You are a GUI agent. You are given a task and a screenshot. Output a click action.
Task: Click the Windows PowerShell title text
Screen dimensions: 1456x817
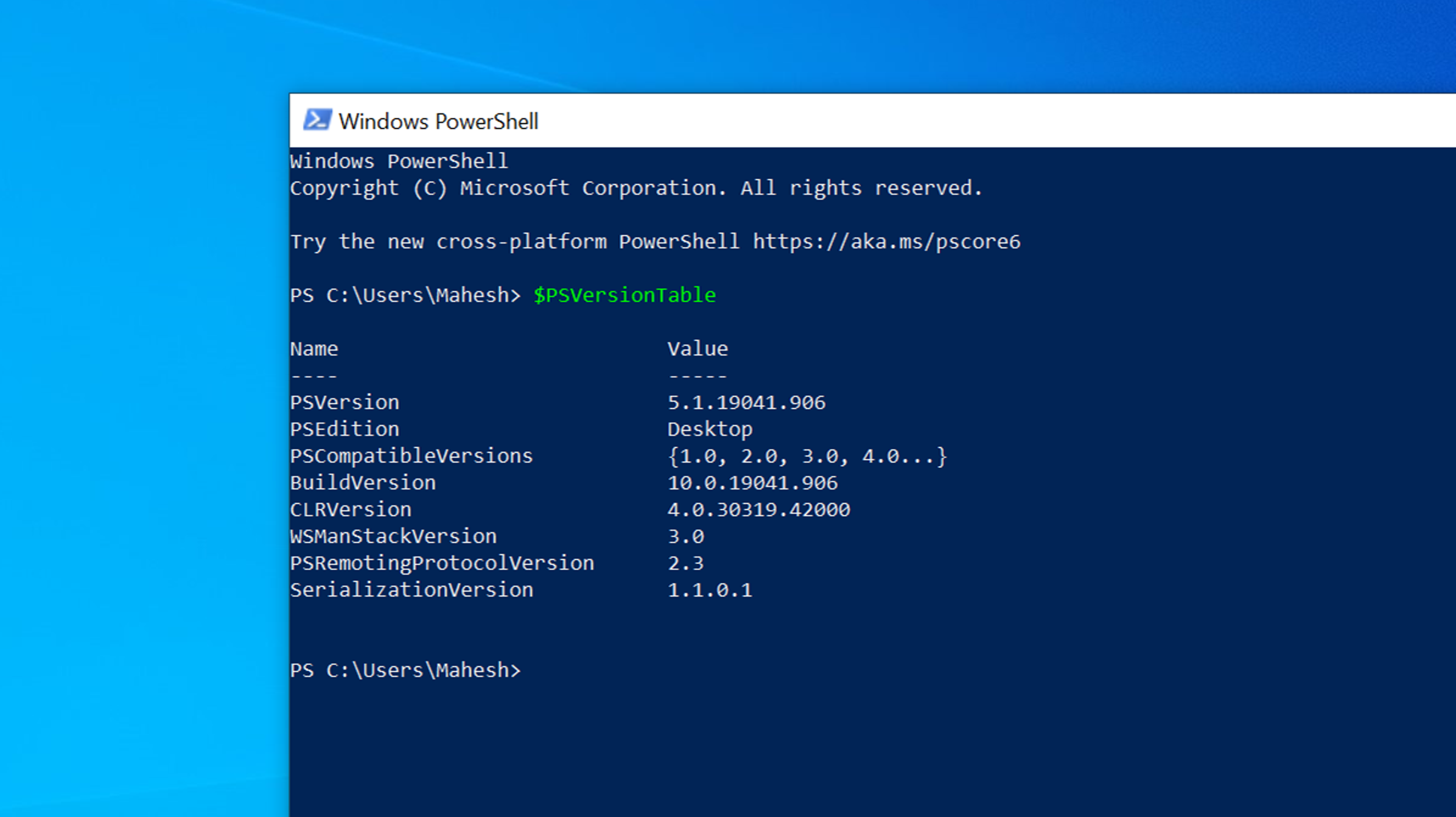(x=439, y=121)
